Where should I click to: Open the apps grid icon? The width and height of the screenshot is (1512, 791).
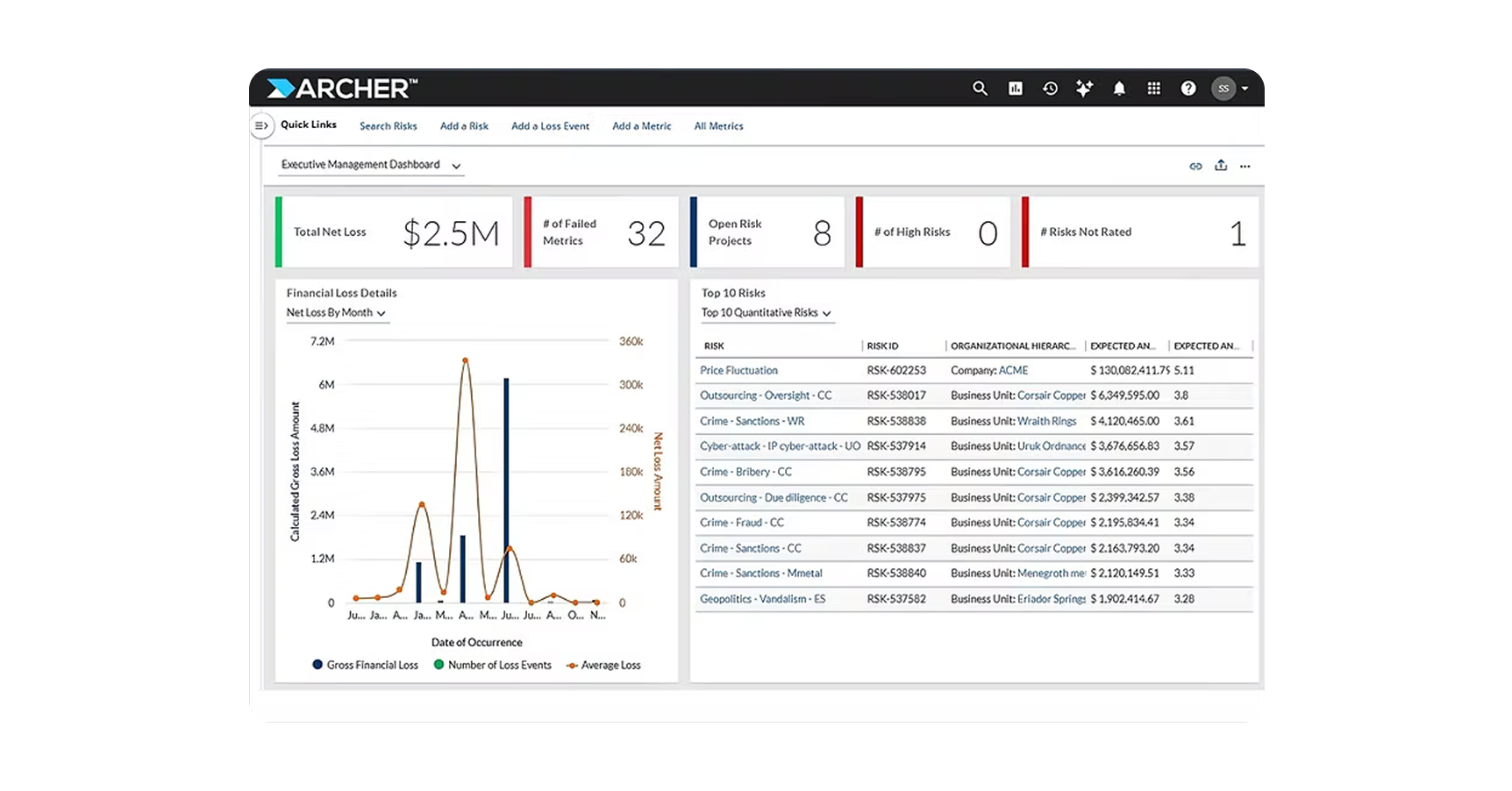[x=1154, y=89]
